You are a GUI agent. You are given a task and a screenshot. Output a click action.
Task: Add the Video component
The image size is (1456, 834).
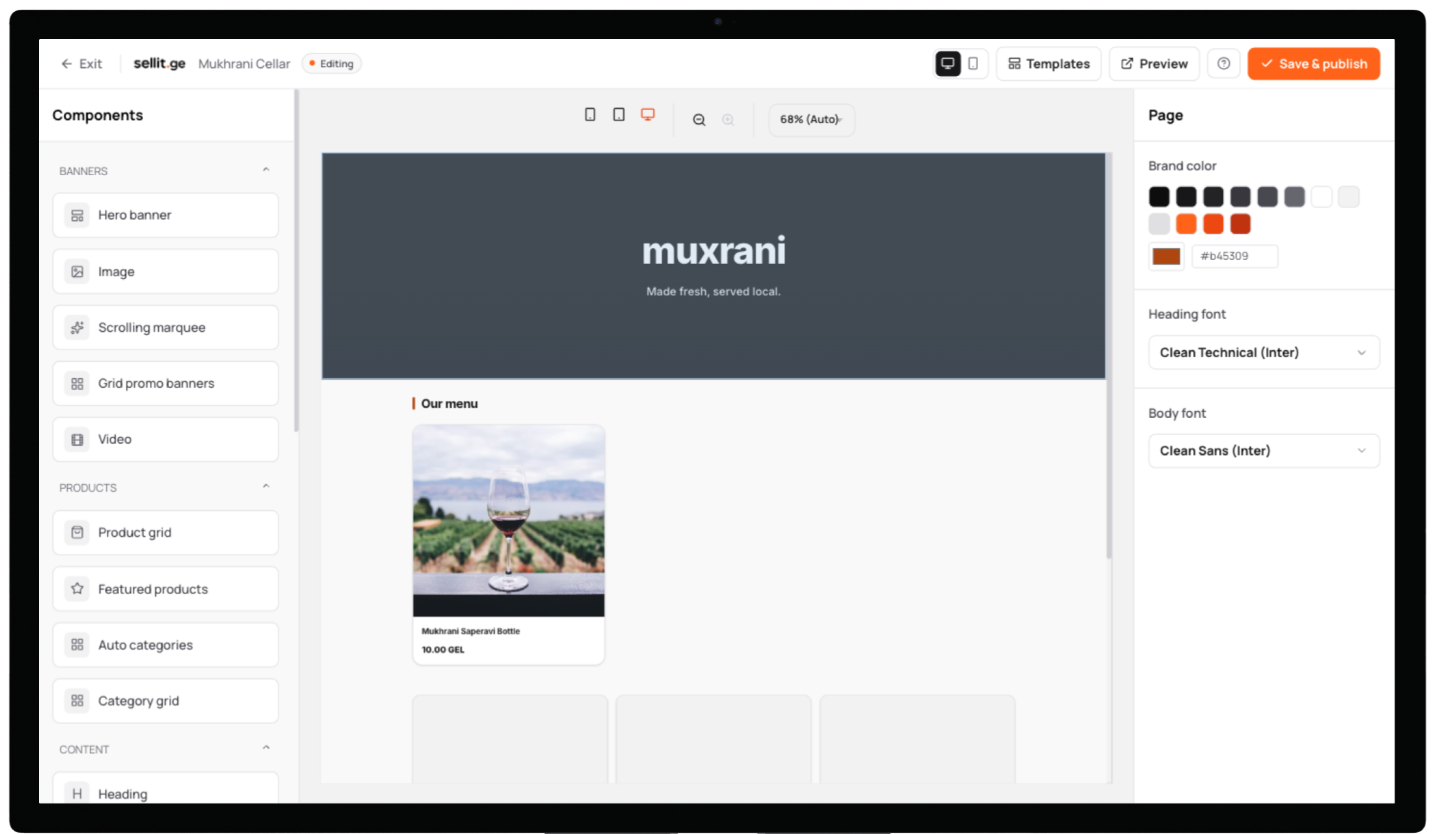pyautogui.click(x=166, y=439)
